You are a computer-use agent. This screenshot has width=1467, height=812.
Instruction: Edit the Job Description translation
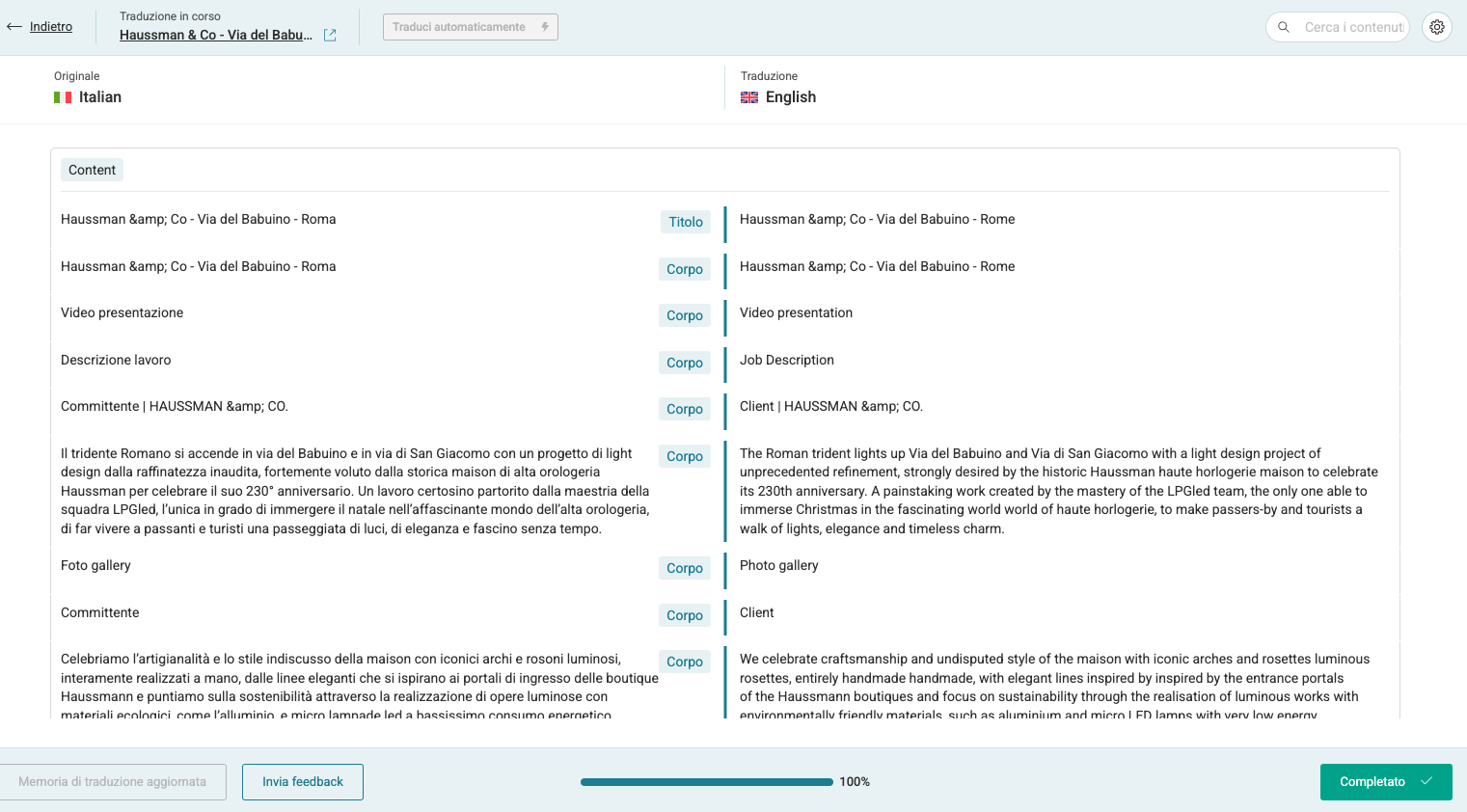(787, 360)
